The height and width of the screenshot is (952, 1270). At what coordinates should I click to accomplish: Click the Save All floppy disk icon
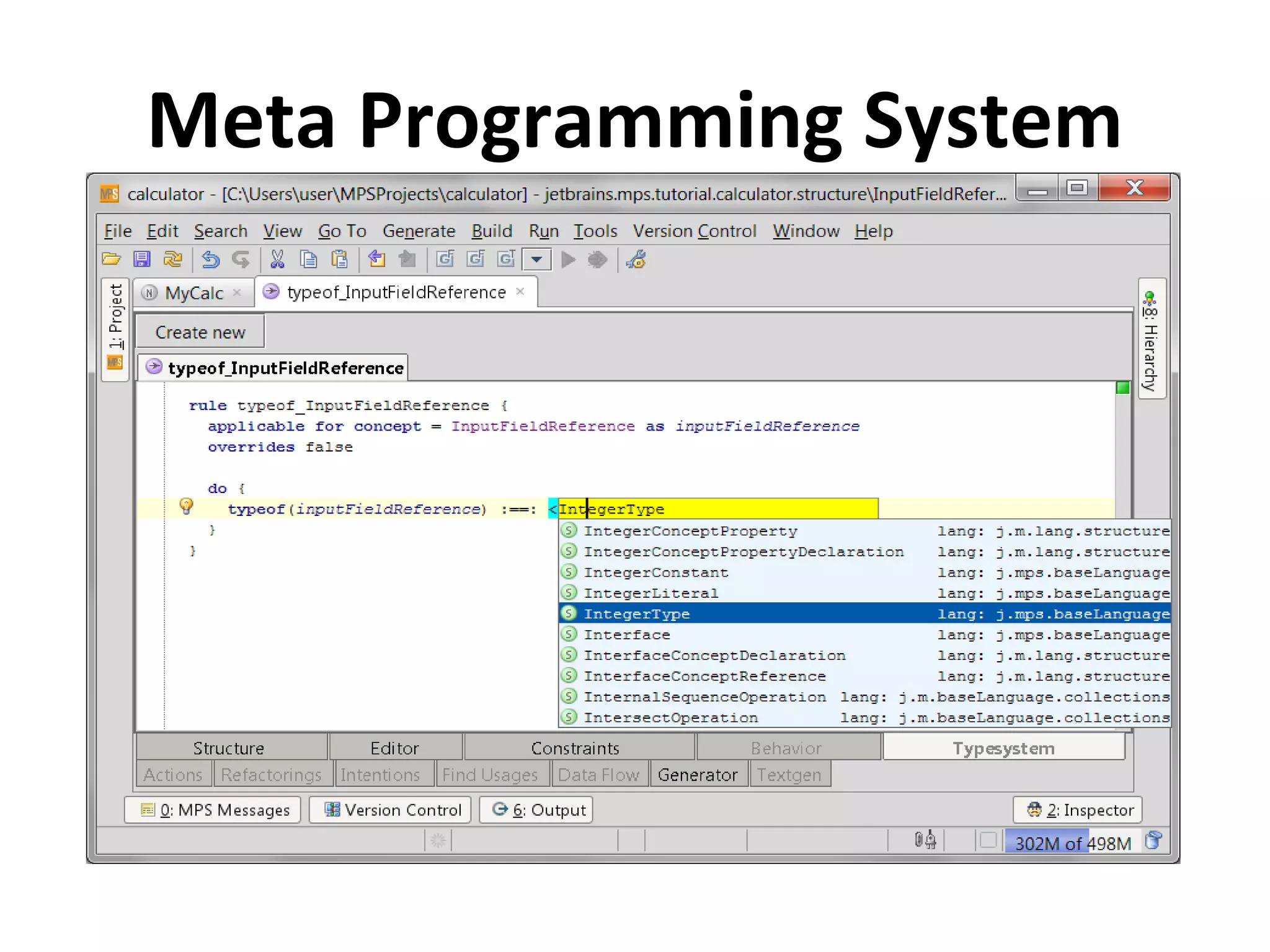pyautogui.click(x=142, y=259)
